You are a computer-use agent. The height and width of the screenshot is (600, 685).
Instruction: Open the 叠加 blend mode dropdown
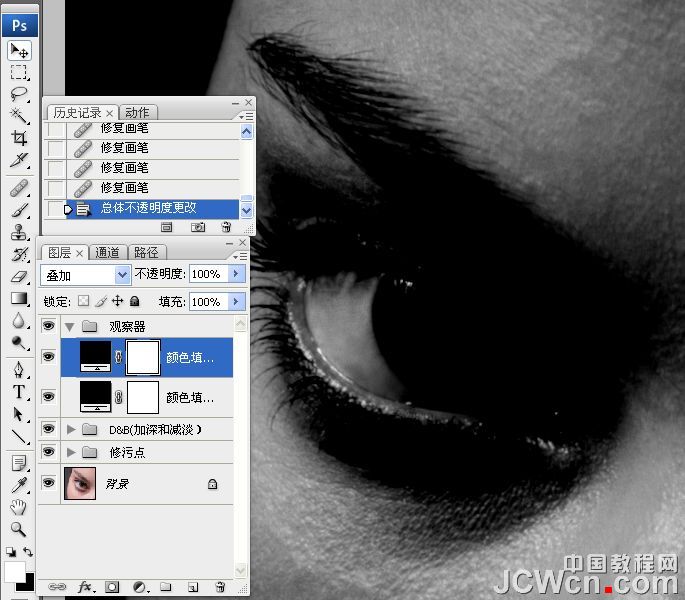86,274
